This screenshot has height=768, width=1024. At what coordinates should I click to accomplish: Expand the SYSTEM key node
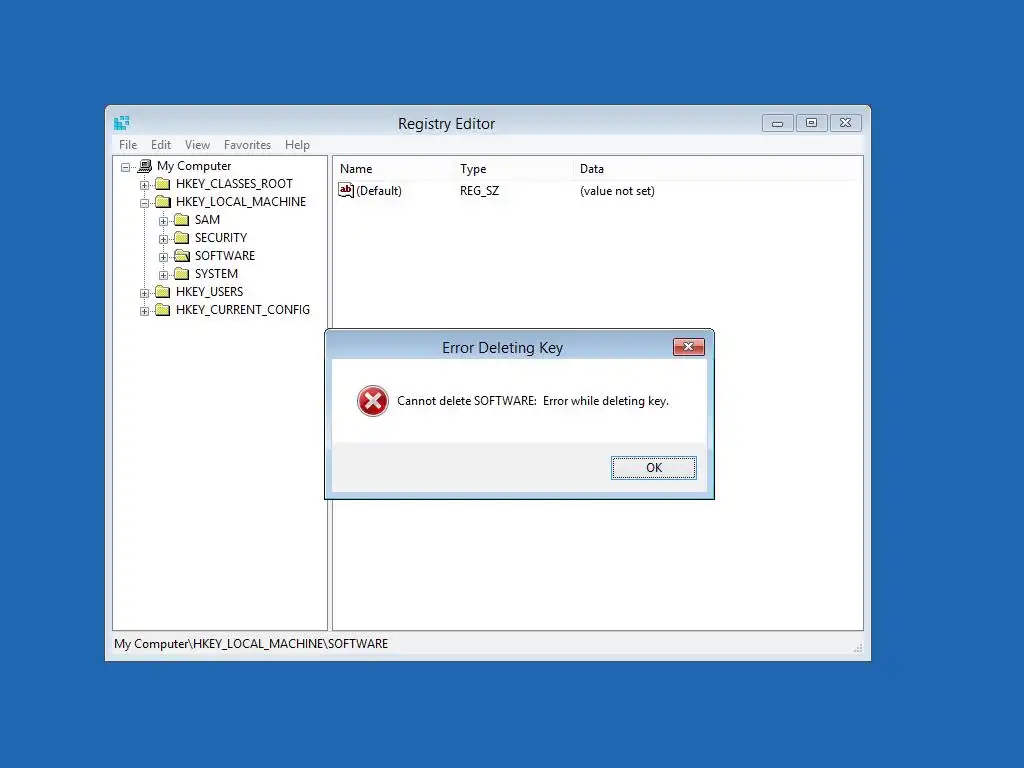[163, 275]
